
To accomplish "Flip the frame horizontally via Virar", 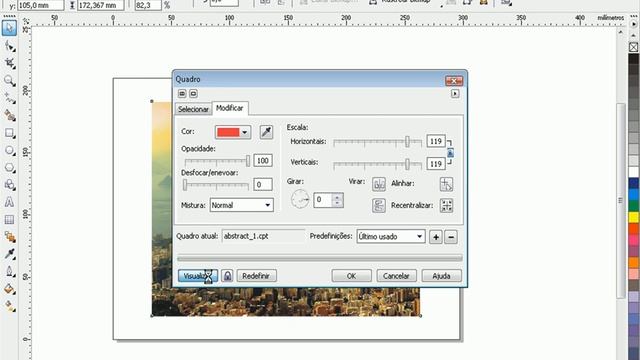I will [379, 184].
